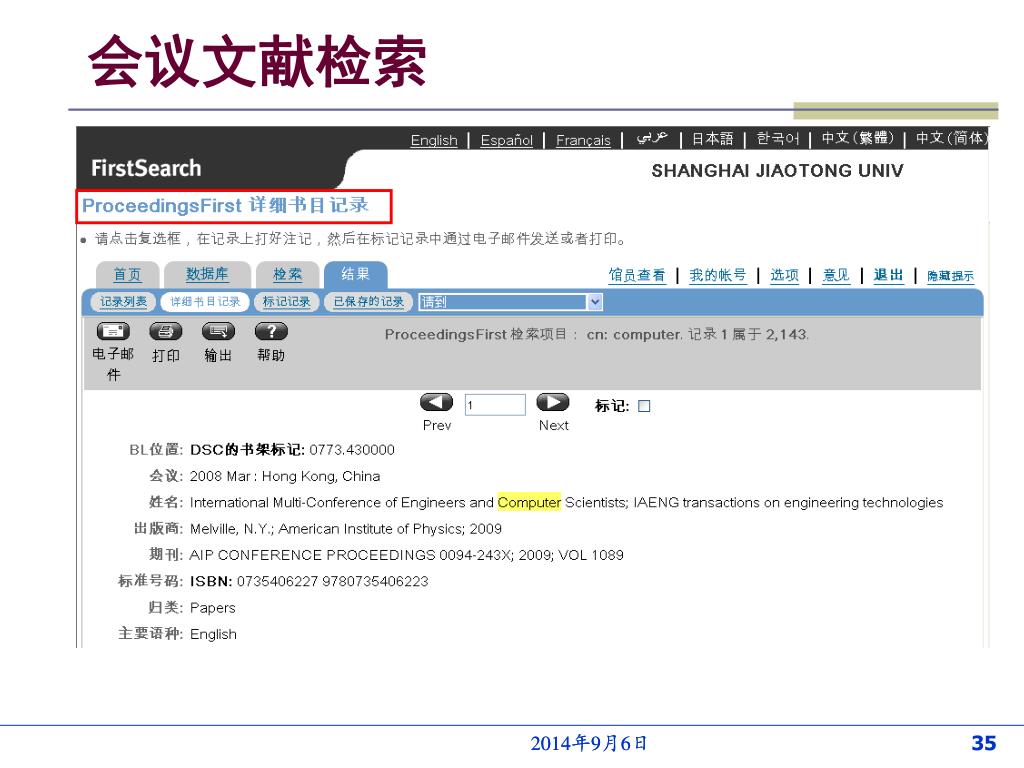Click the 主要语种 value English
Viewport: 1024px width, 768px height.
(x=214, y=634)
